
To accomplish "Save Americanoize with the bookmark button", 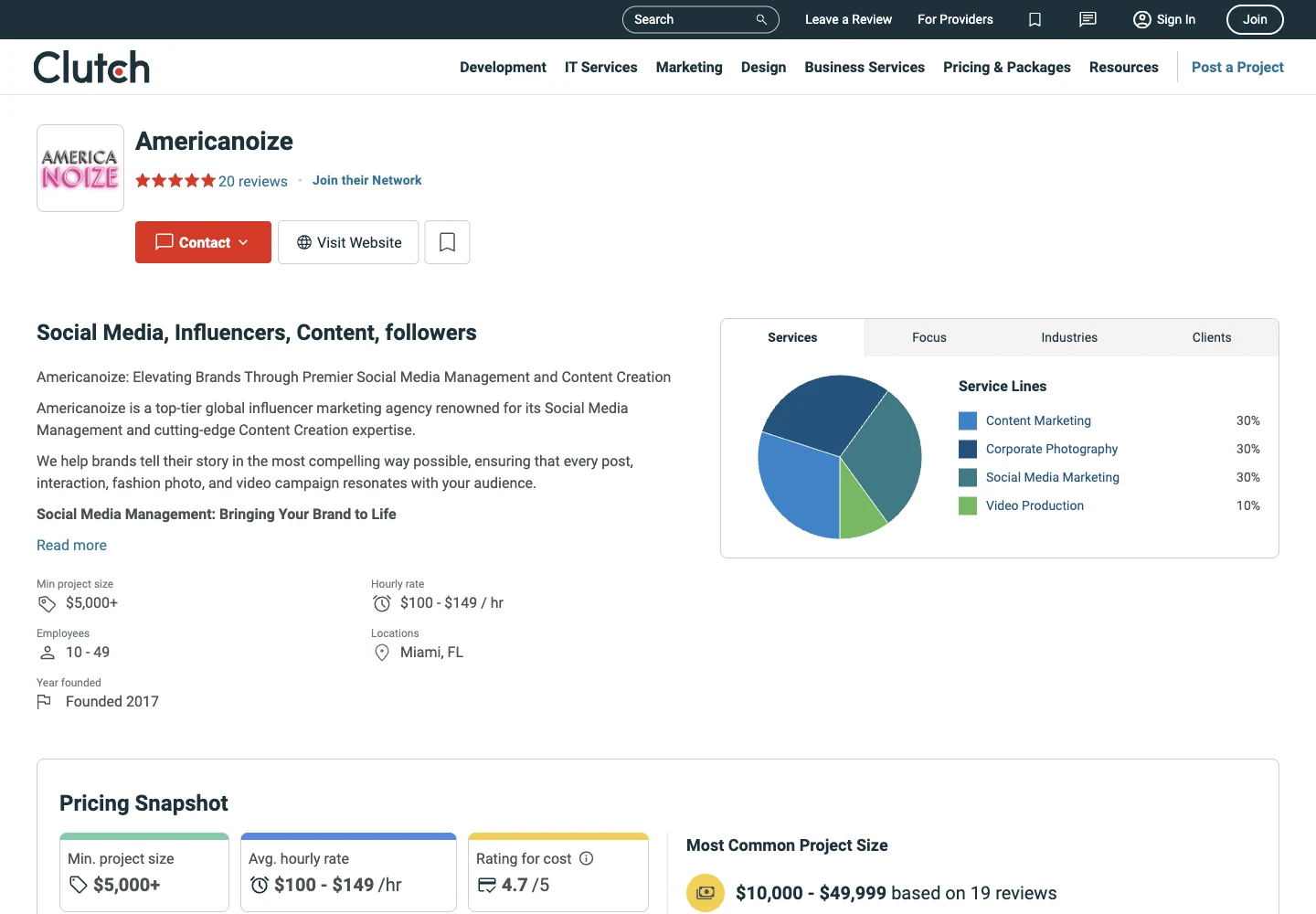I will 447,242.
